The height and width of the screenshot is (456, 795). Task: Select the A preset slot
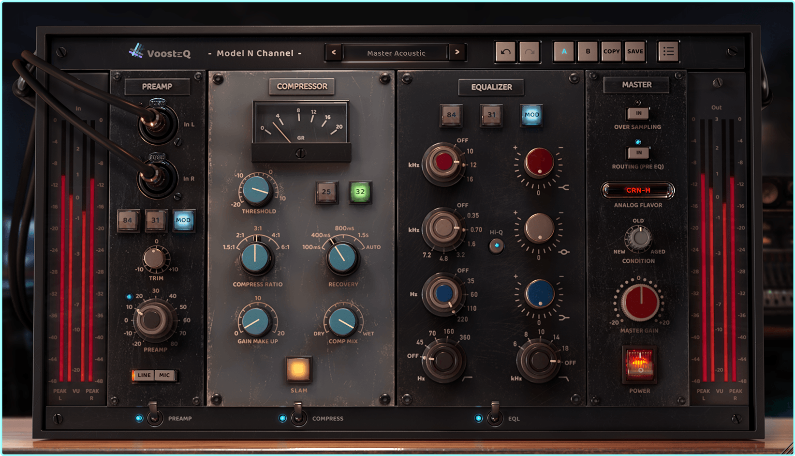(x=564, y=51)
